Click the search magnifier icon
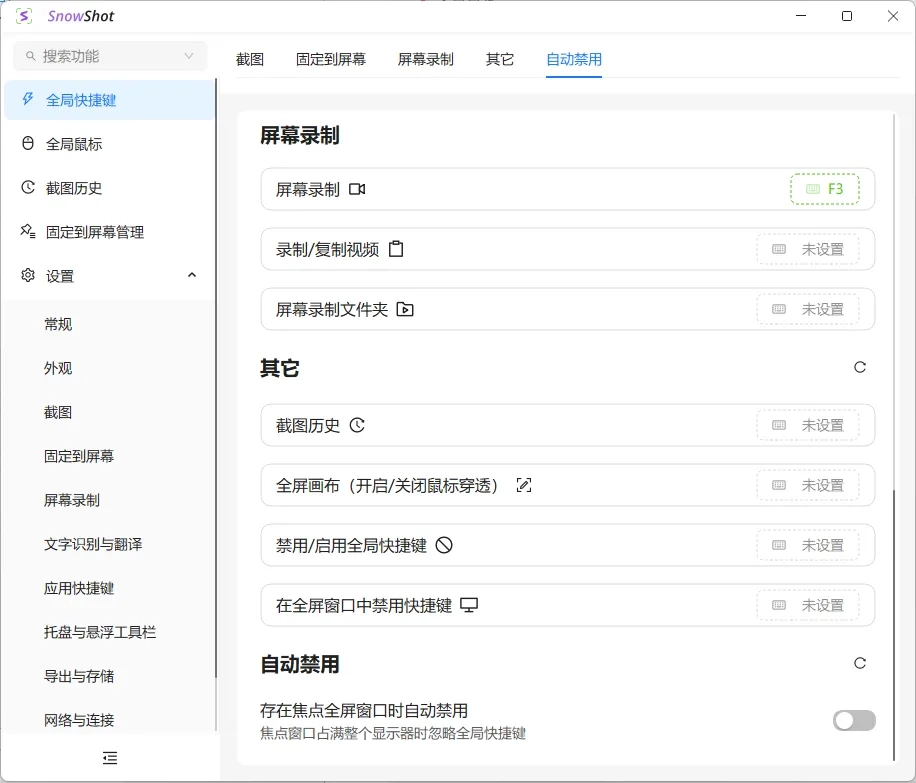 pyautogui.click(x=30, y=56)
